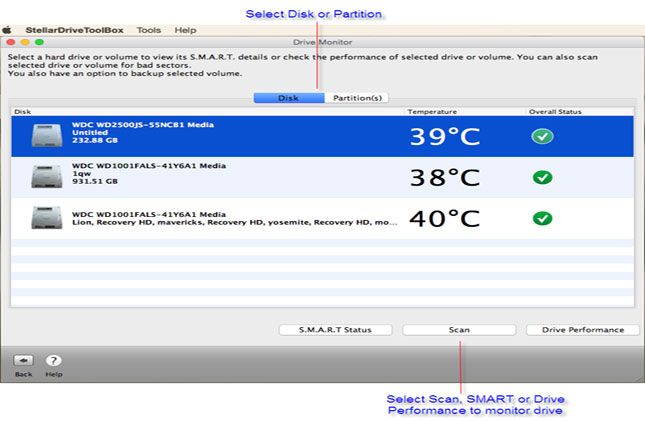
Task: Open the StellarDriveToolBox menu
Action: click(74, 30)
